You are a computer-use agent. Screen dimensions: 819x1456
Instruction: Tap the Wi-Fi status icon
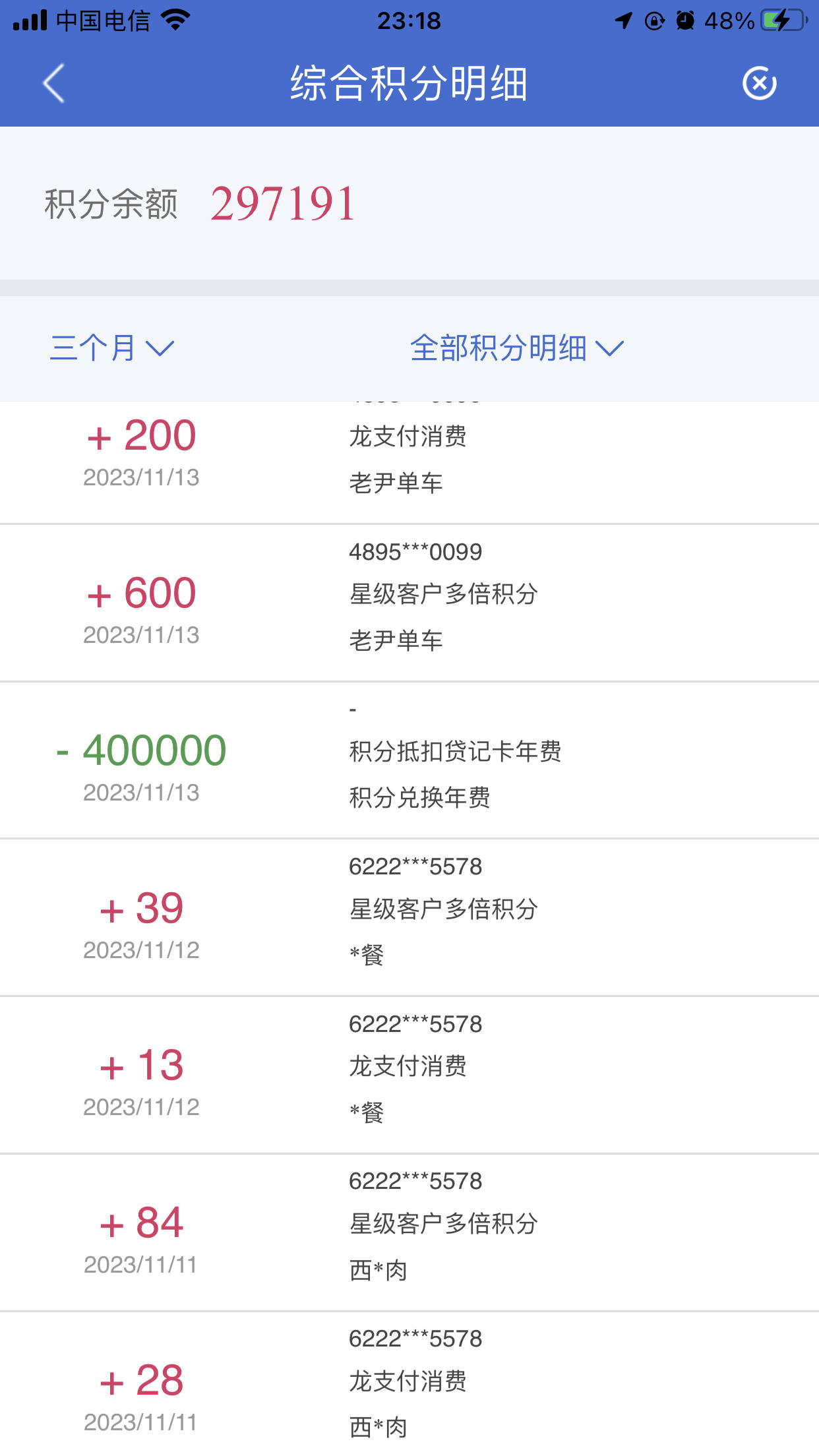click(x=175, y=20)
